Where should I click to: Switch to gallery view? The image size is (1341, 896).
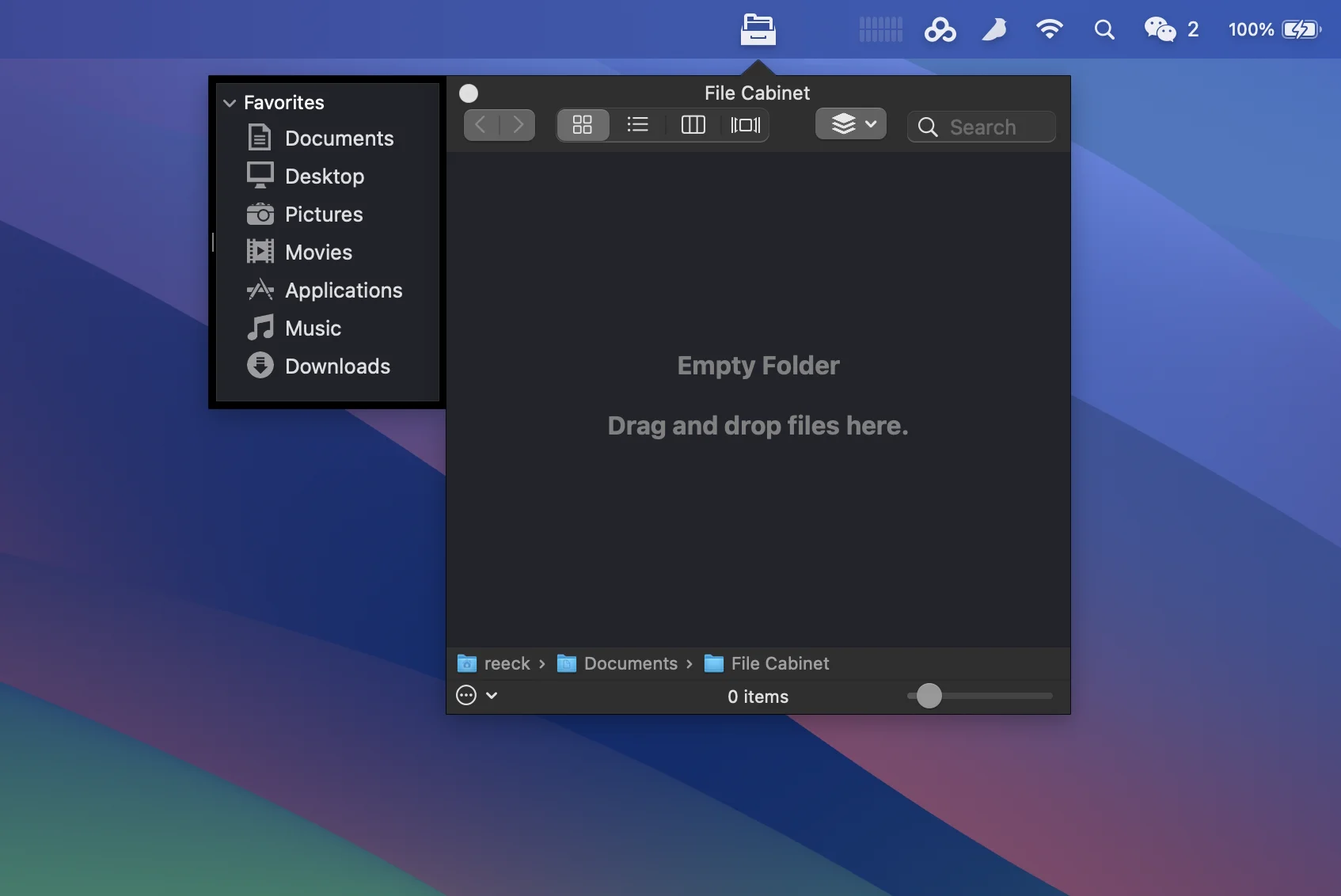pos(745,125)
